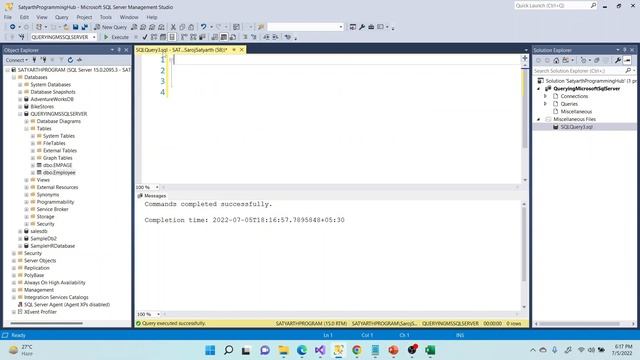Click the Connect plug icon in Object Explorer
This screenshot has height=360, width=640.
click(x=34, y=60)
